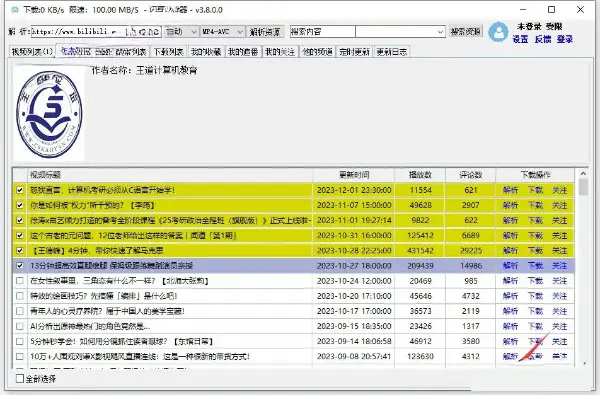Click 解析 in the 123630 plays row

pyautogui.click(x=510, y=356)
